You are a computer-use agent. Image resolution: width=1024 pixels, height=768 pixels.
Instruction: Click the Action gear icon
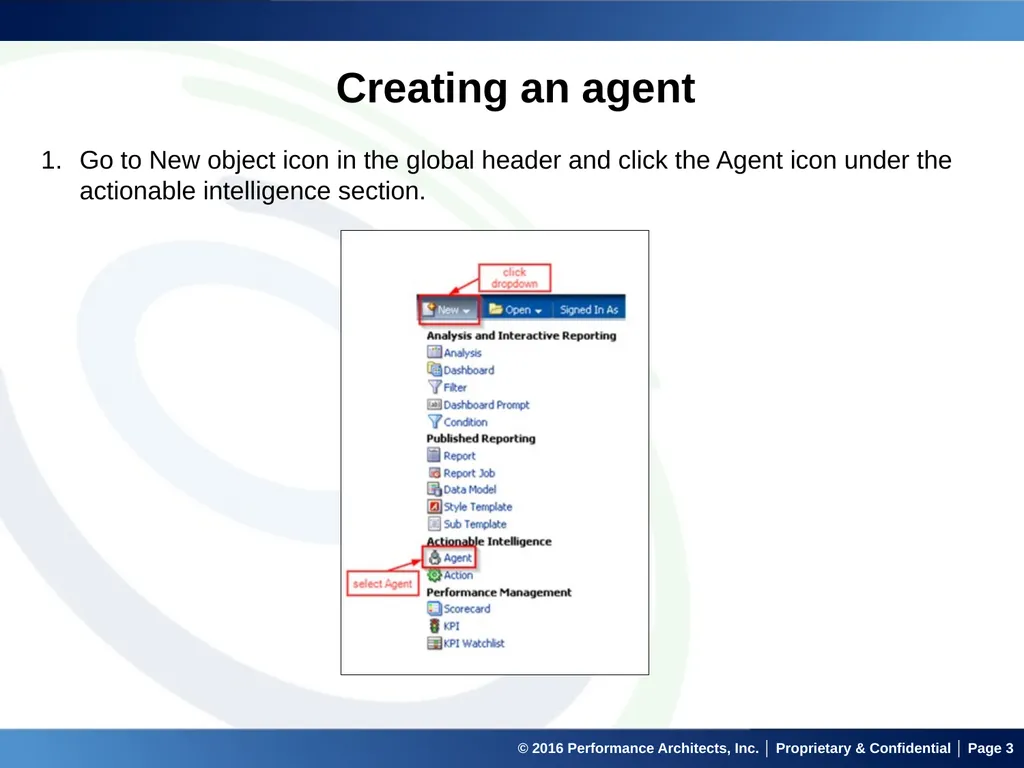point(434,575)
